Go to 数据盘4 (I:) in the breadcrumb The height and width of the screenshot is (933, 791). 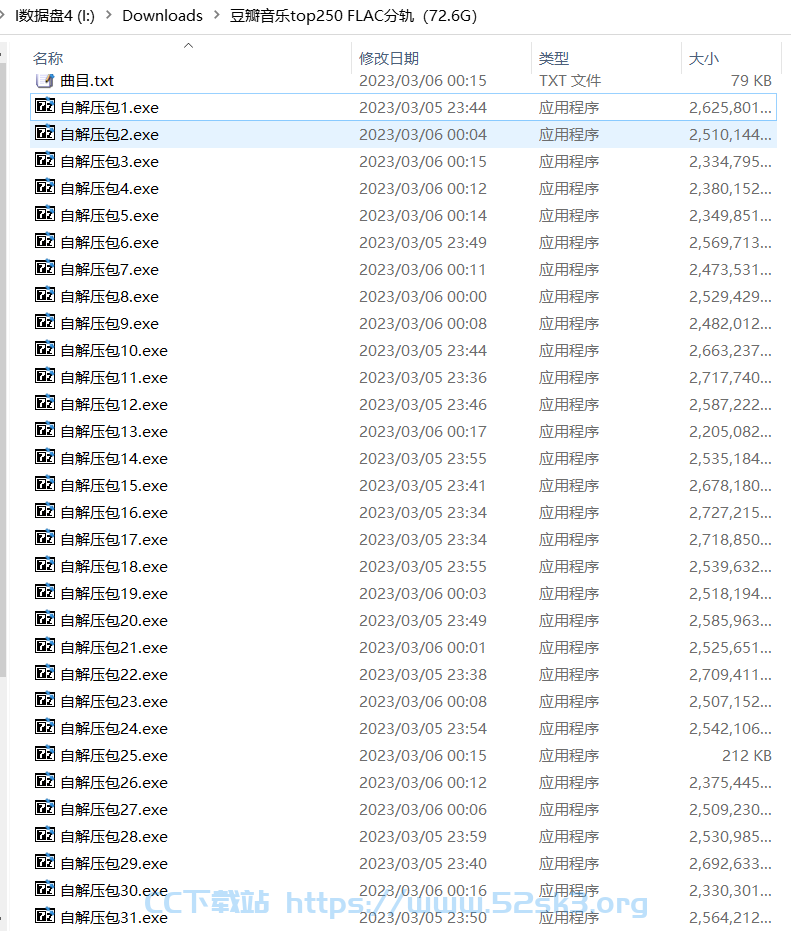55,15
